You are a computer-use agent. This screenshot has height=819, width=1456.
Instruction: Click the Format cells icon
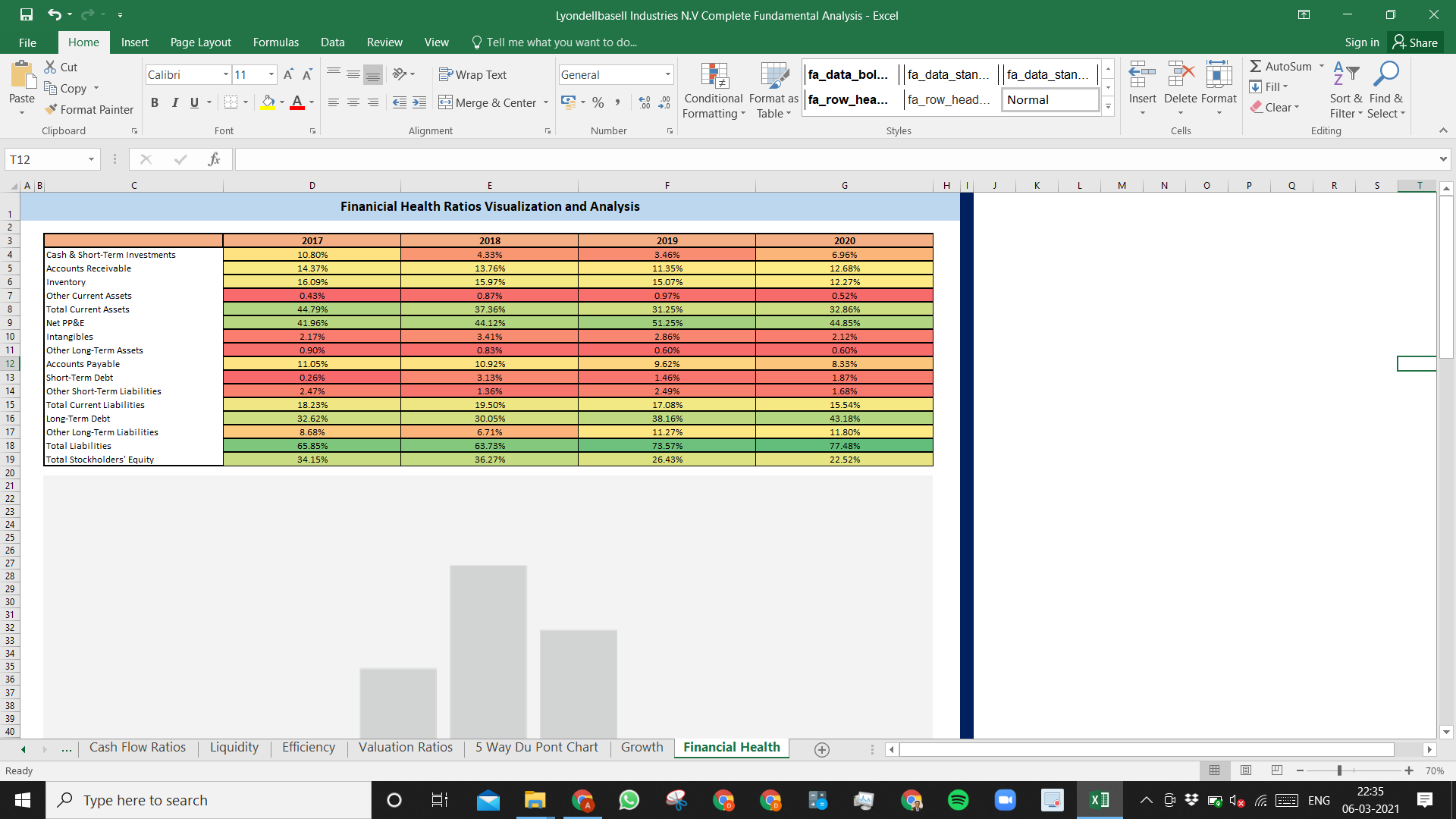[1219, 76]
